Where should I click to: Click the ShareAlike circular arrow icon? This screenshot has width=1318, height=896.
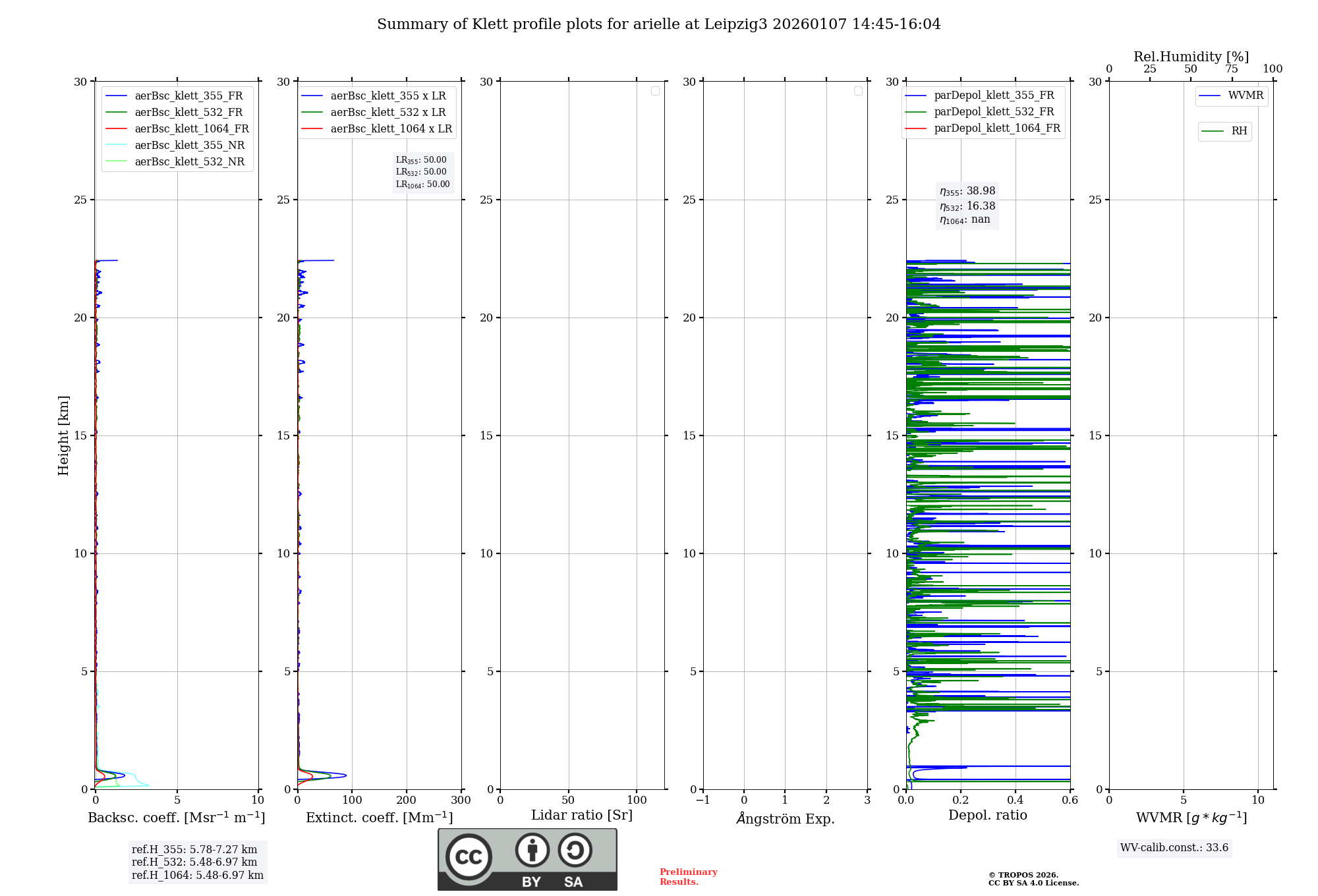coord(575,850)
